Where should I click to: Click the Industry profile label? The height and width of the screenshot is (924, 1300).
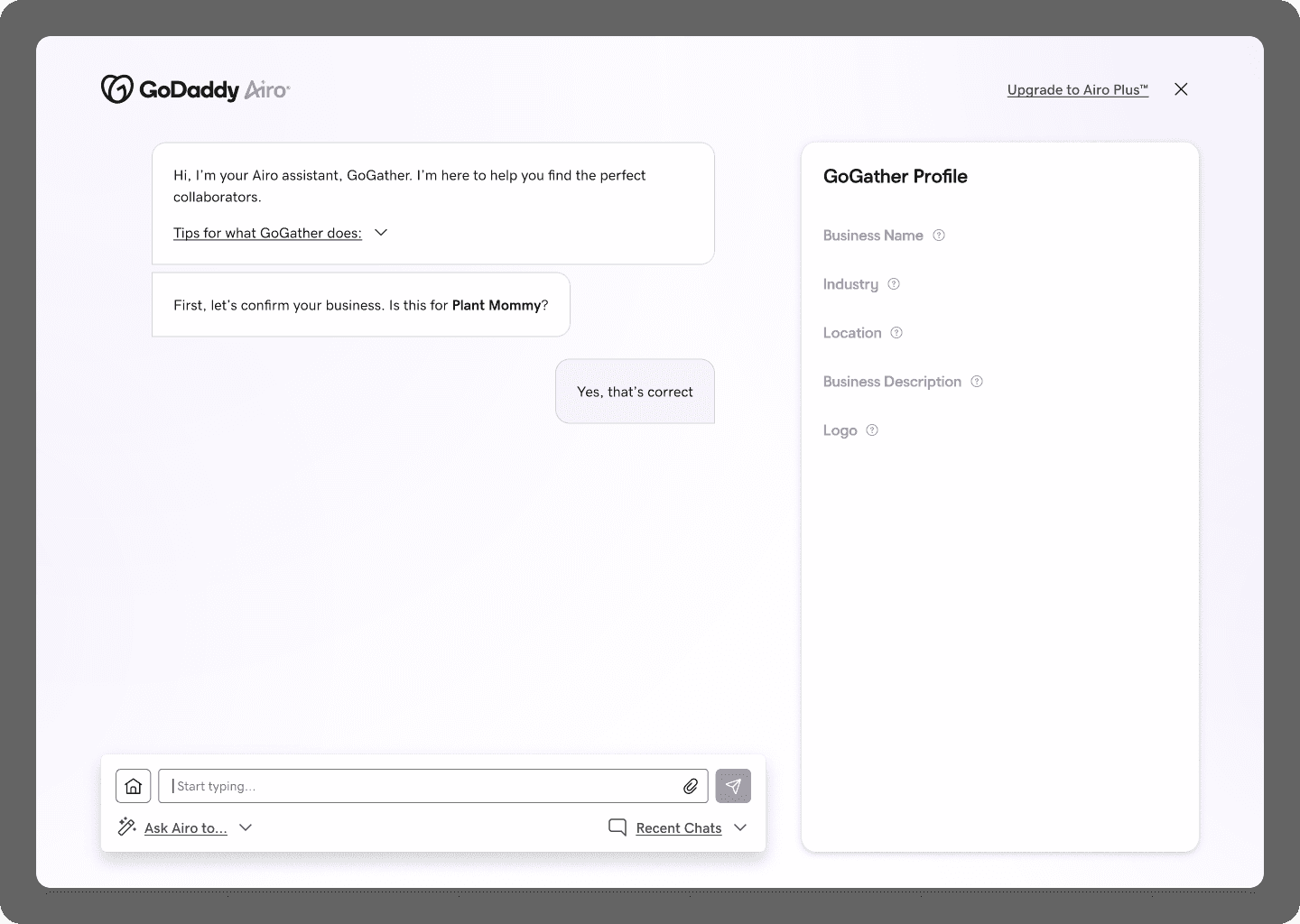[x=850, y=284]
